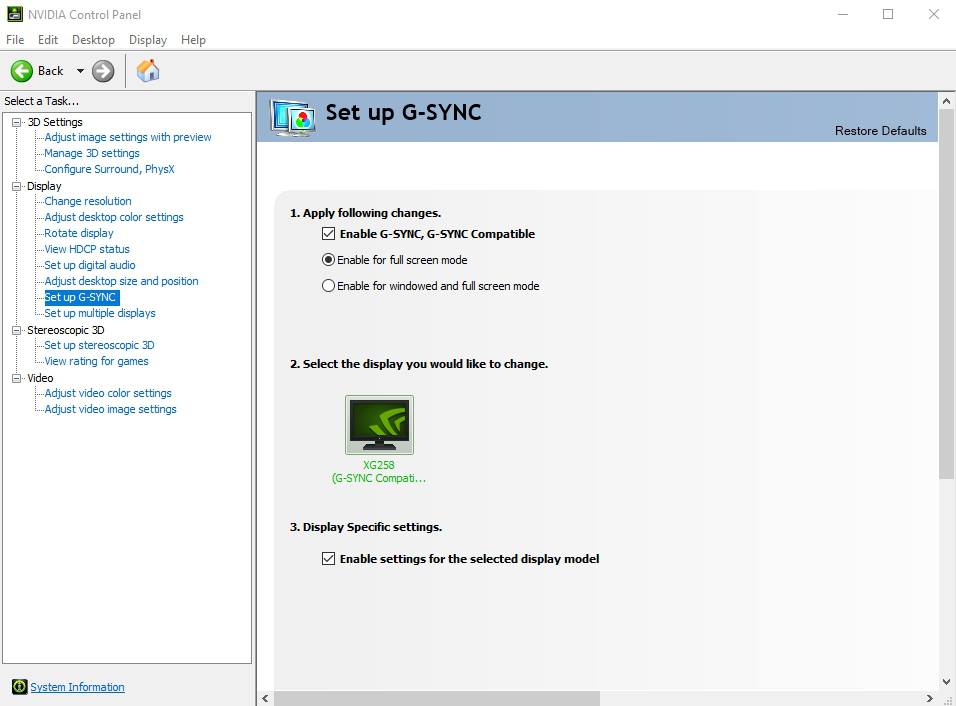Click the vertical scrollbar up arrow

pyautogui.click(x=946, y=101)
